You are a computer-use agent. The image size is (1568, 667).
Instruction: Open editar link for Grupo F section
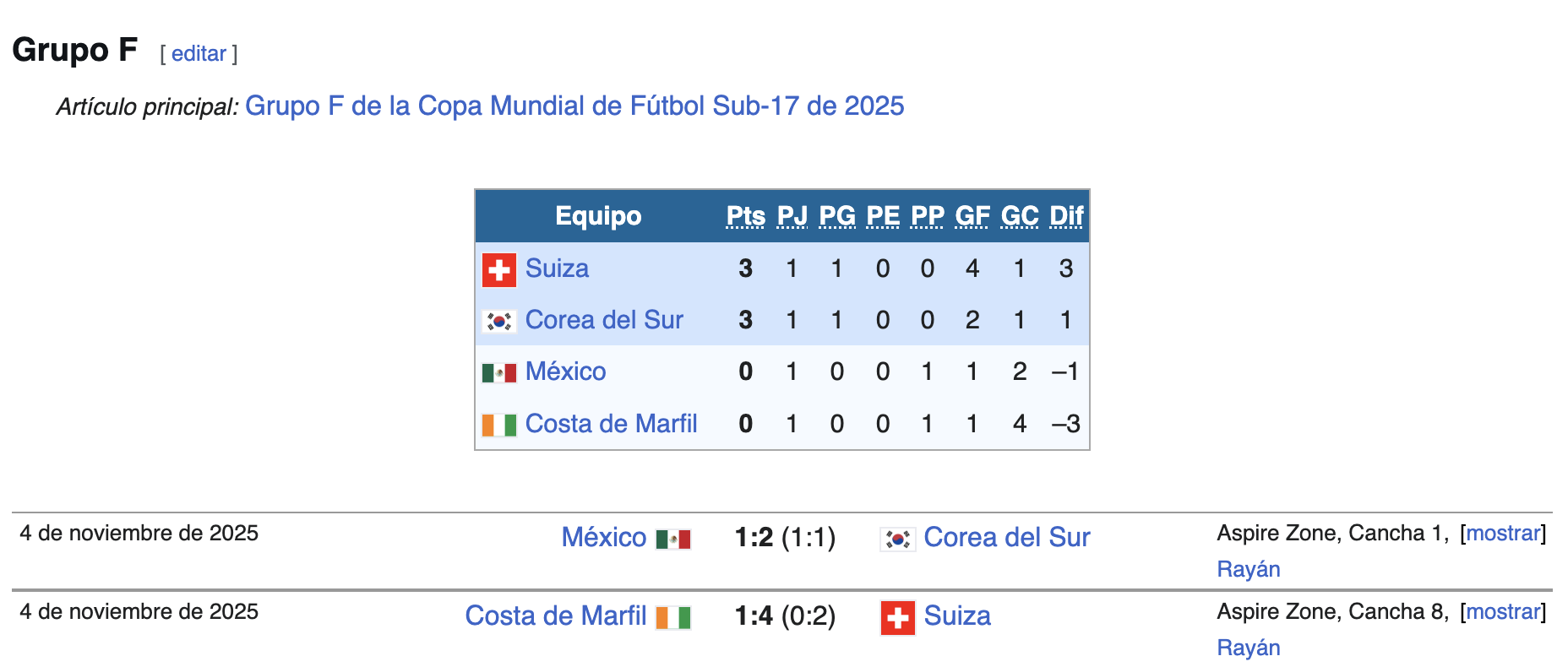click(199, 54)
